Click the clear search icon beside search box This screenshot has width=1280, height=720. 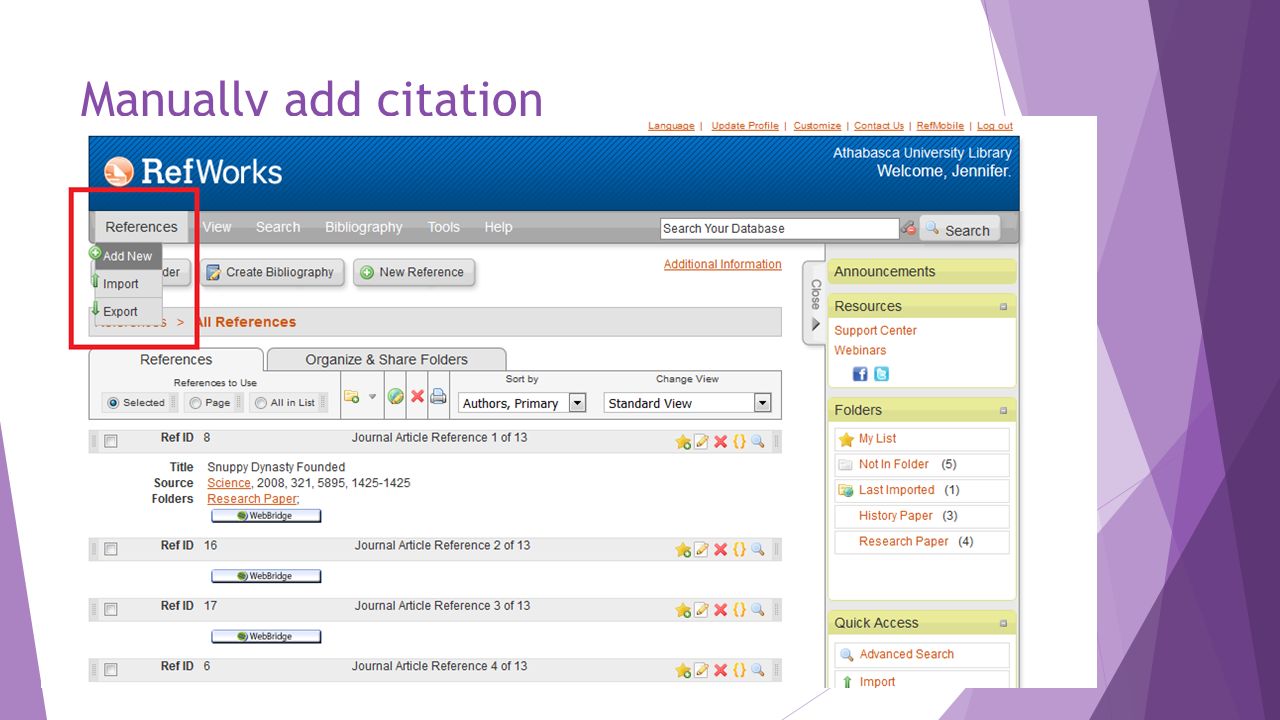tap(908, 228)
